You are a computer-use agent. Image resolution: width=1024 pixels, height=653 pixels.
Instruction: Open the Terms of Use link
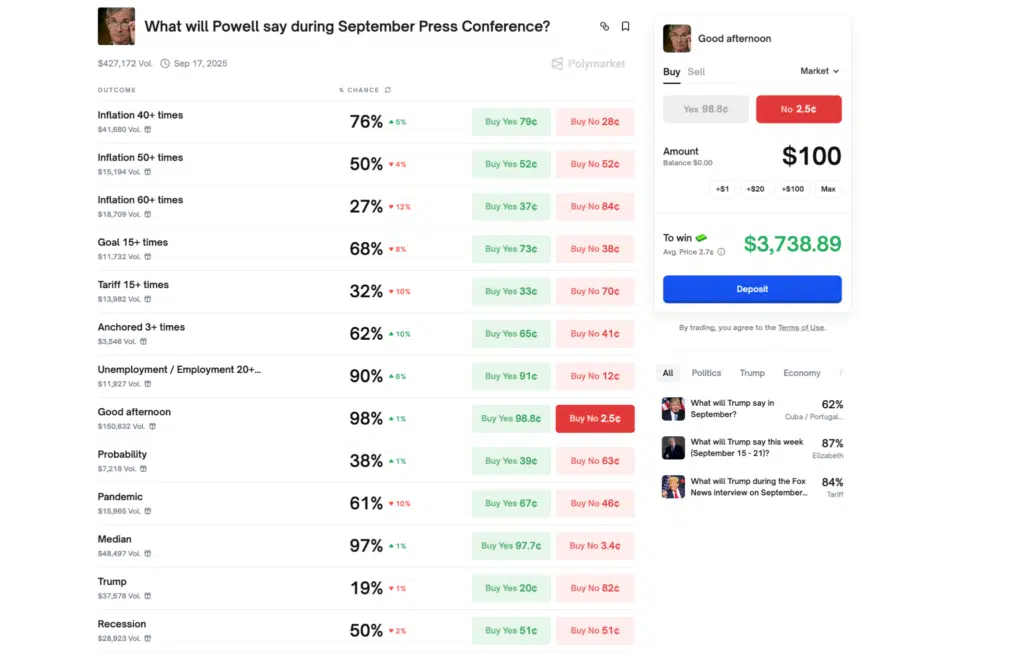[801, 328]
